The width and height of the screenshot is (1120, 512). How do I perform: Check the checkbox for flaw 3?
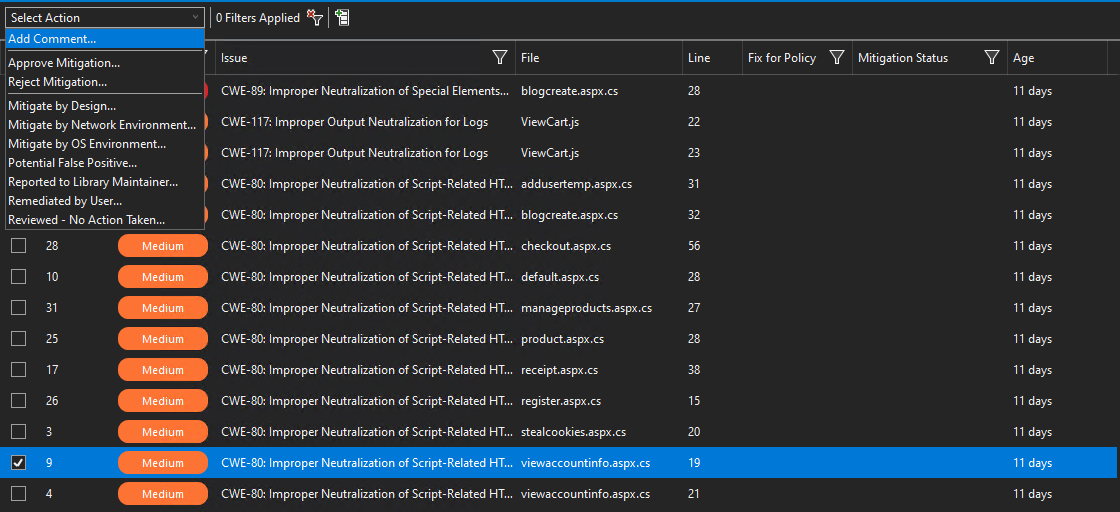click(19, 432)
